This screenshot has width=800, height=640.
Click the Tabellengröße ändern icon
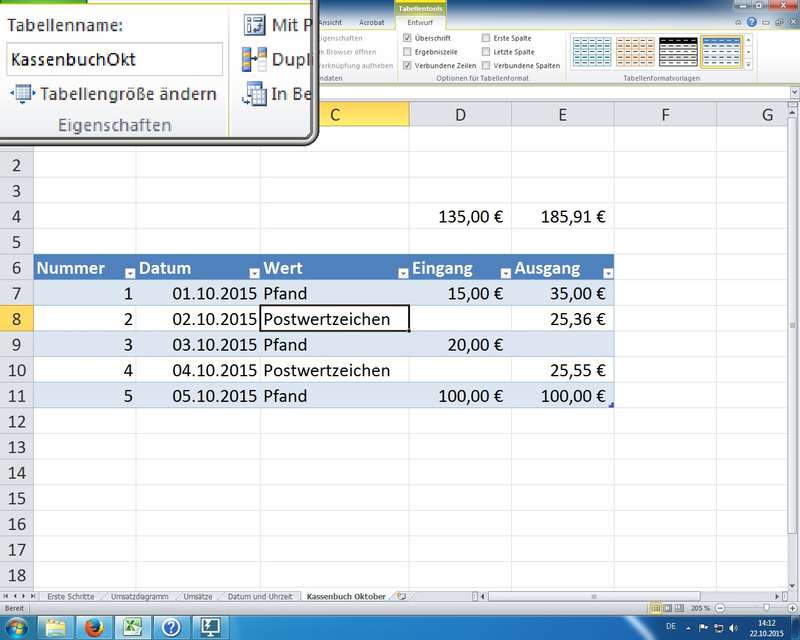pyautogui.click(x=22, y=94)
